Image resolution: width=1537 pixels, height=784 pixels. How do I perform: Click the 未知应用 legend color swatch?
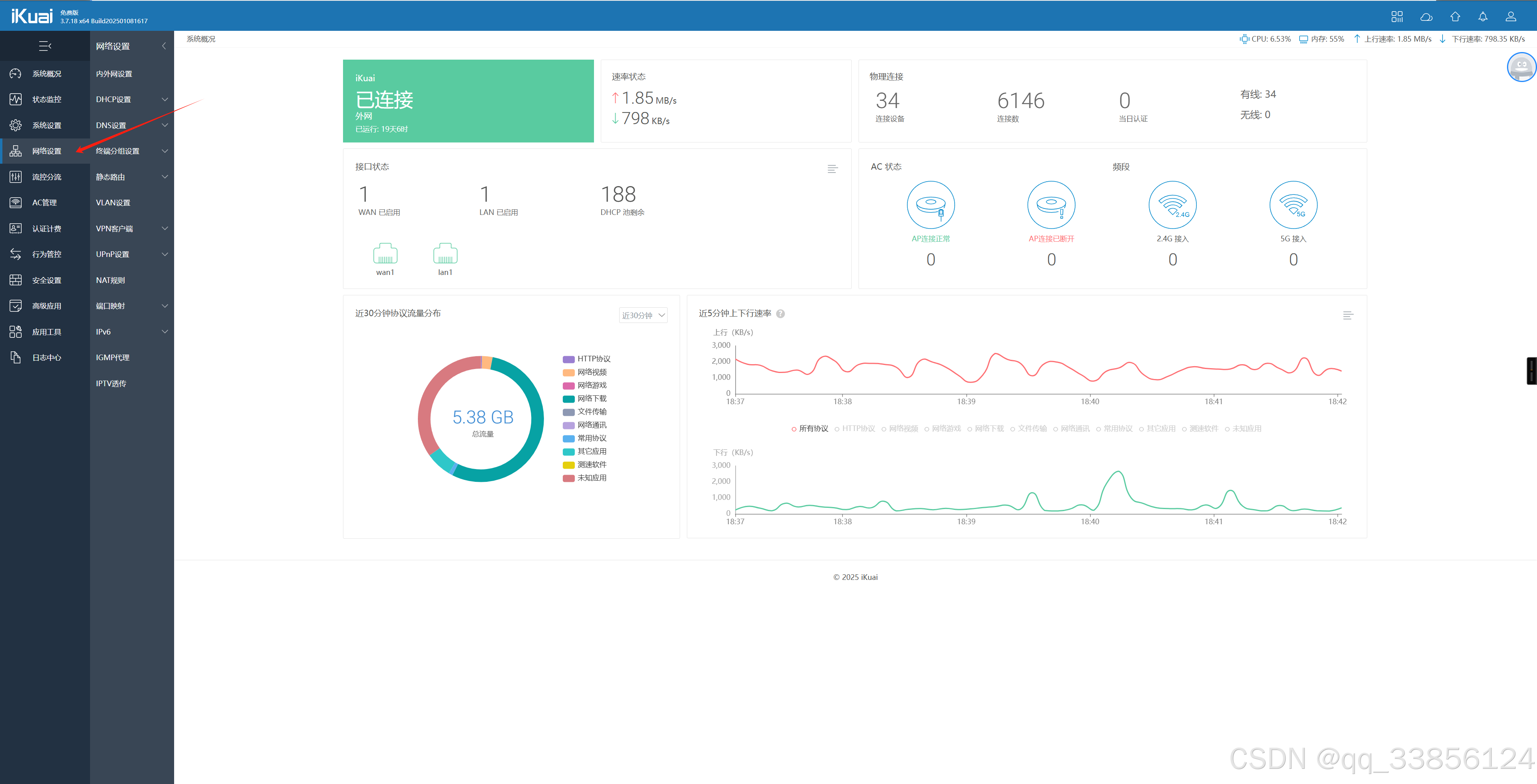coord(568,478)
